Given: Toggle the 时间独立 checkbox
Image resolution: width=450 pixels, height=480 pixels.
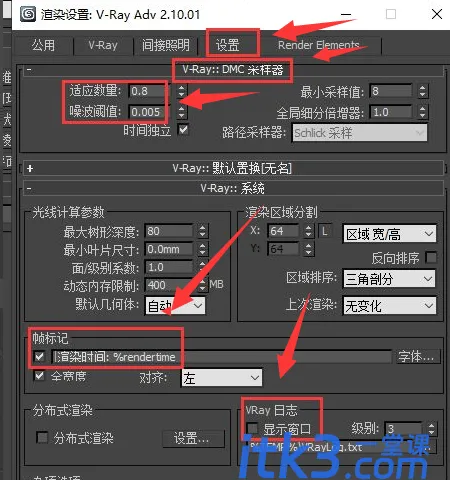Looking at the screenshot, I should click(183, 130).
